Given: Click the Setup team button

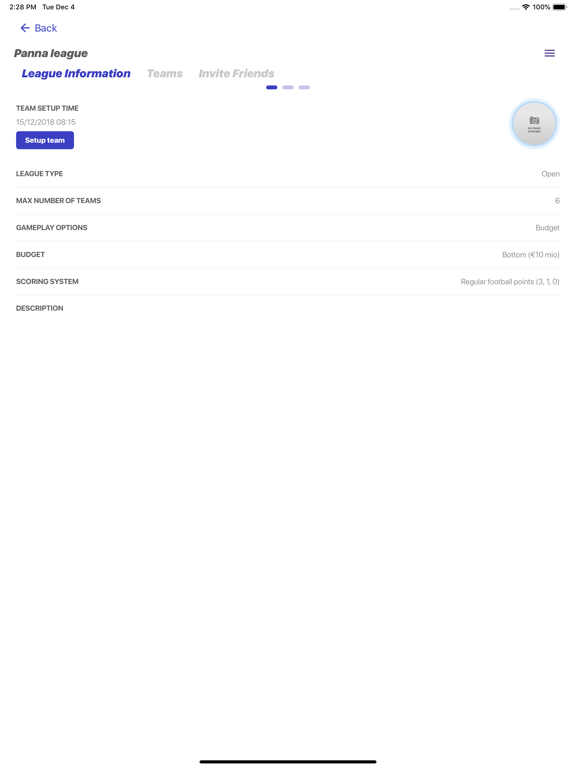Looking at the screenshot, I should tap(45, 140).
